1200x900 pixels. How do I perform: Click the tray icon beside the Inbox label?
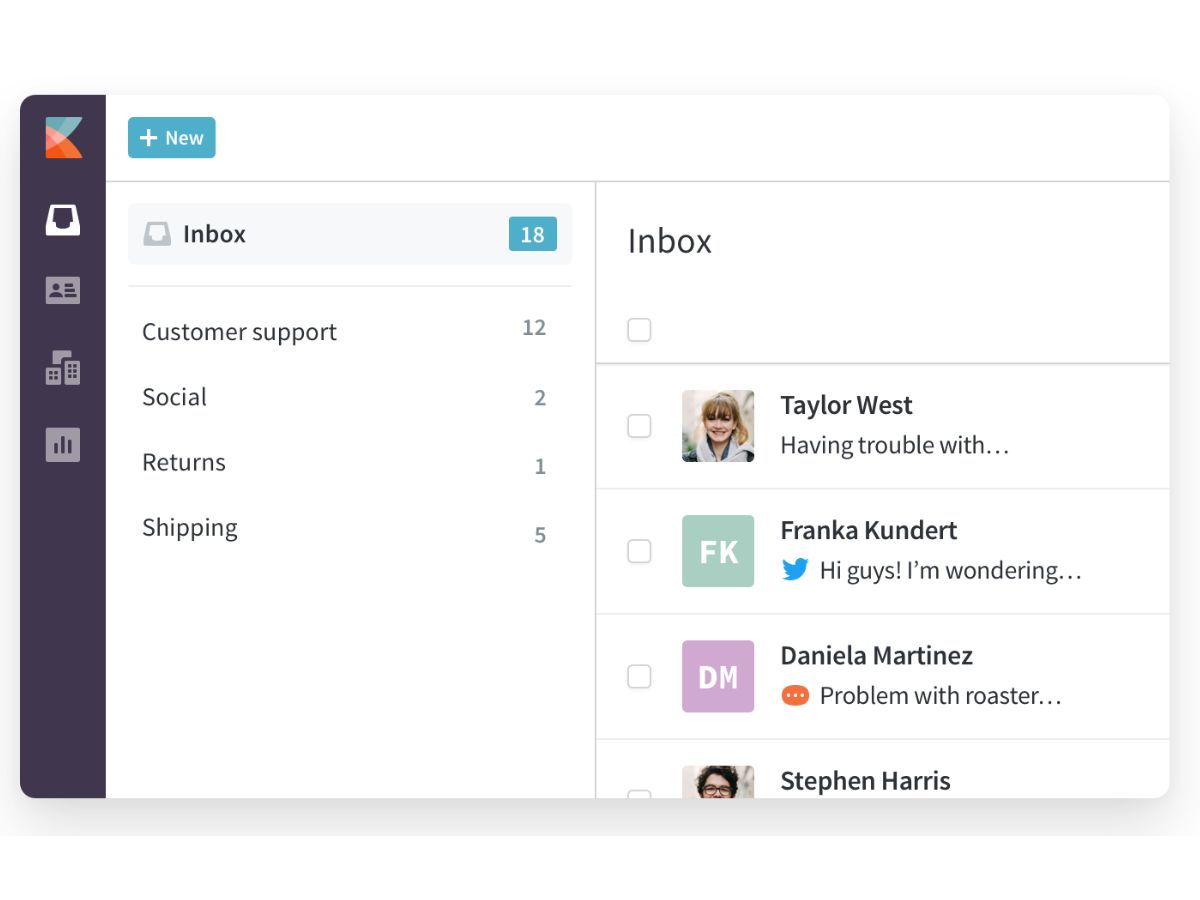(x=157, y=234)
